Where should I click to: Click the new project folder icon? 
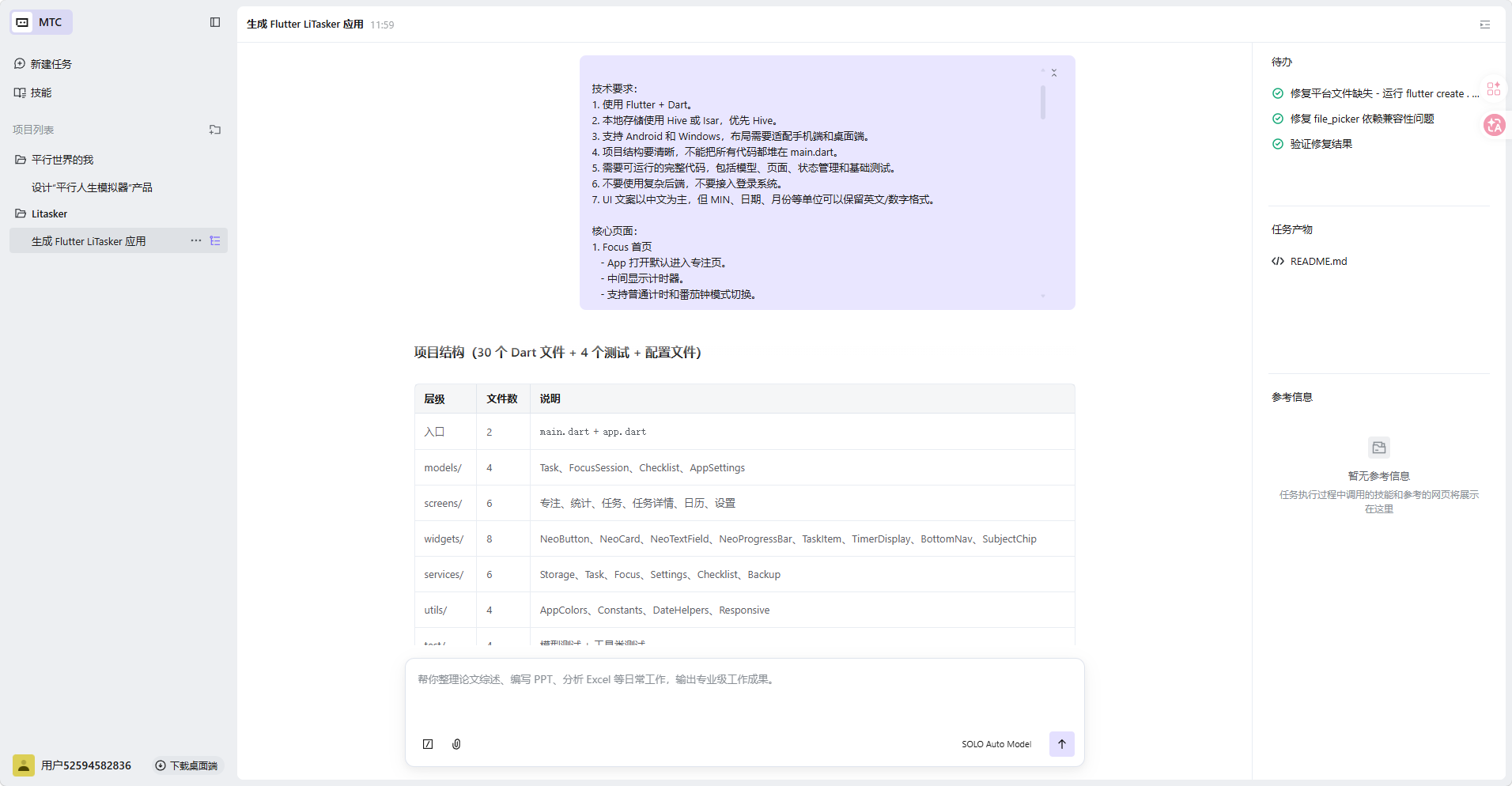click(215, 130)
